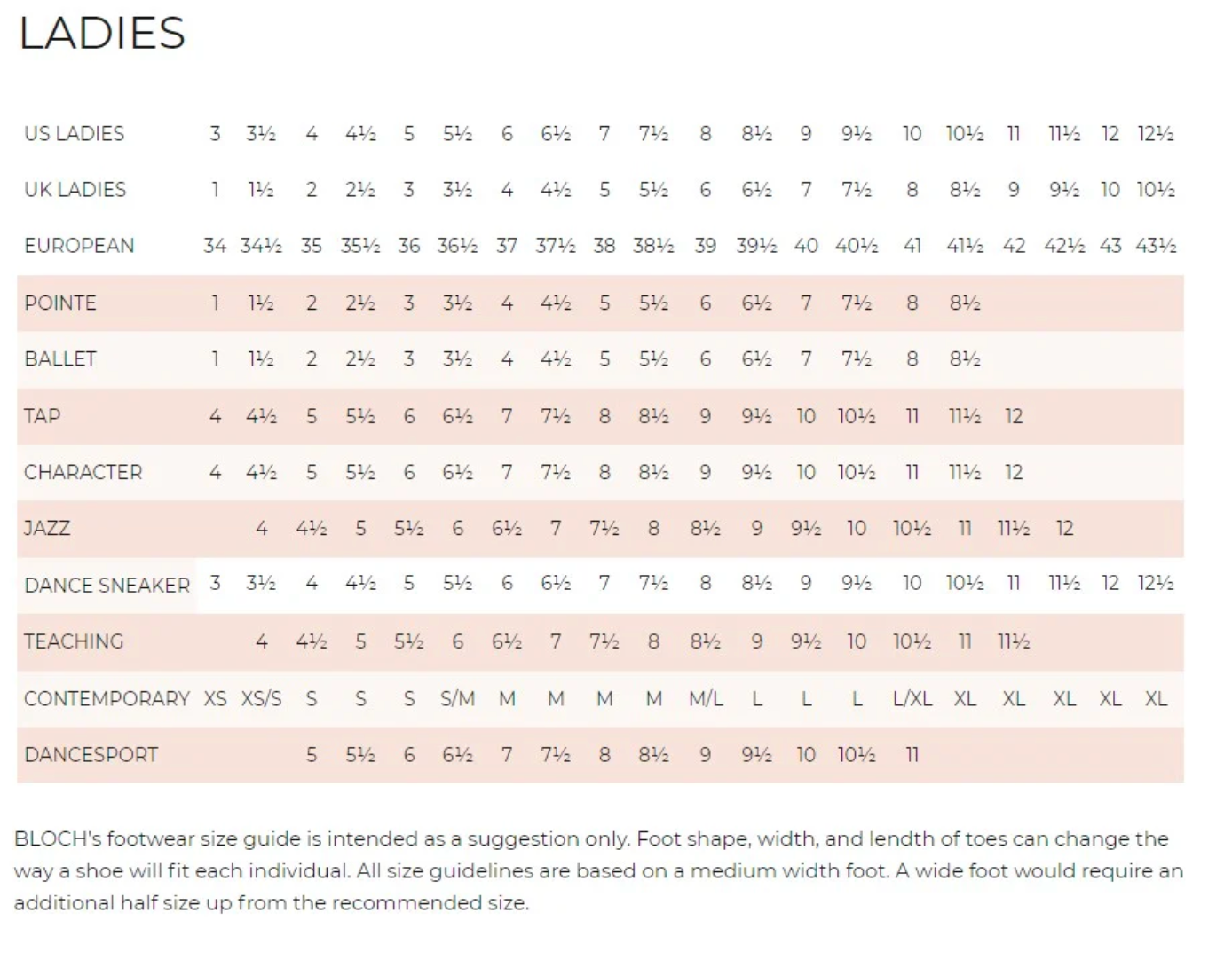Select the CONTEMPORARY row label
This screenshot has width=1232, height=960.
pos(107,699)
